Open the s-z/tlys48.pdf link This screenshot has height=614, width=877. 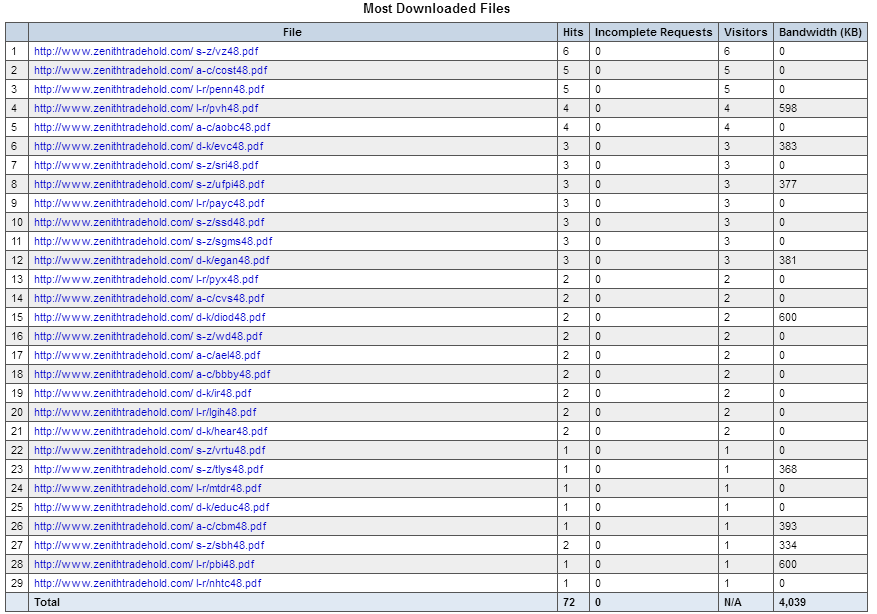pos(149,470)
